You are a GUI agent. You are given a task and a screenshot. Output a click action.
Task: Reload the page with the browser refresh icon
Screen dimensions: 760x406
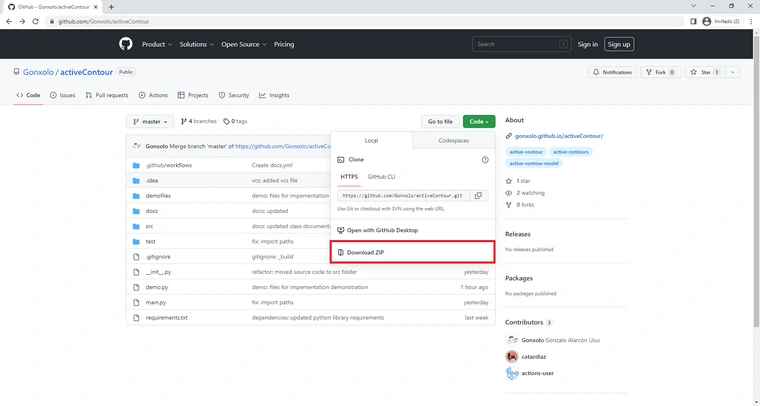[35, 21]
